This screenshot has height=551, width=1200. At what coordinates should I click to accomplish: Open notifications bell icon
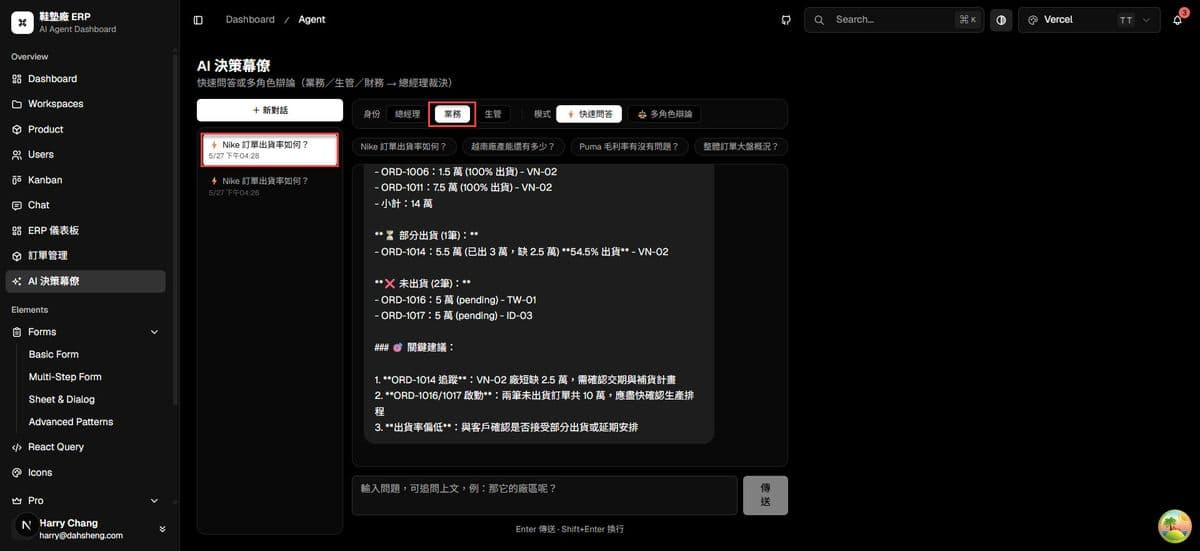pyautogui.click(x=1178, y=20)
